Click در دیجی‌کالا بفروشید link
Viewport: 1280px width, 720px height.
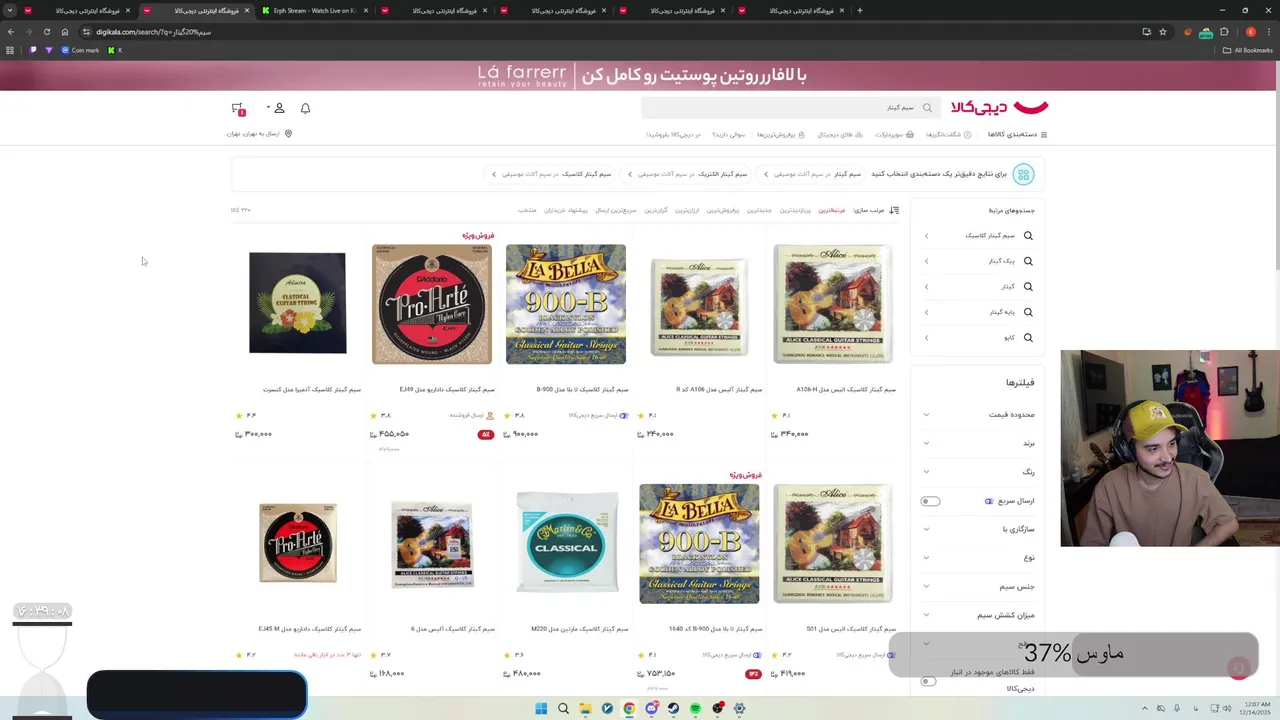(x=673, y=134)
